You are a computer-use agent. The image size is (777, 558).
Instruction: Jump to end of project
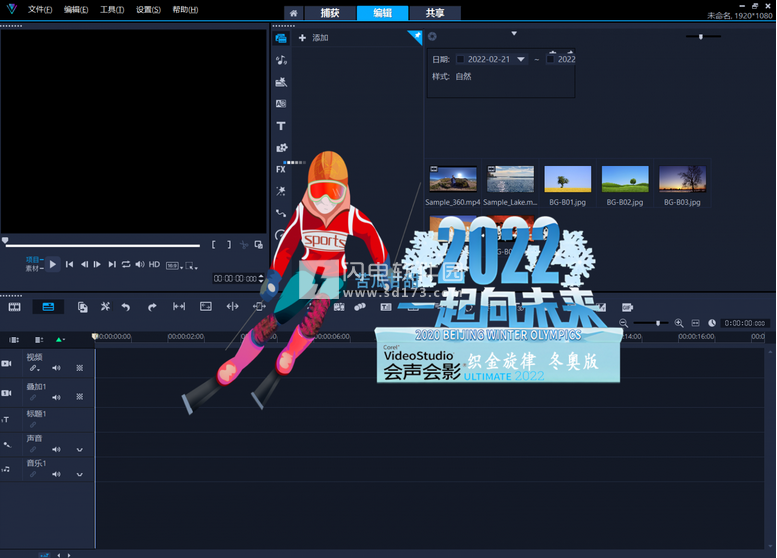112,265
